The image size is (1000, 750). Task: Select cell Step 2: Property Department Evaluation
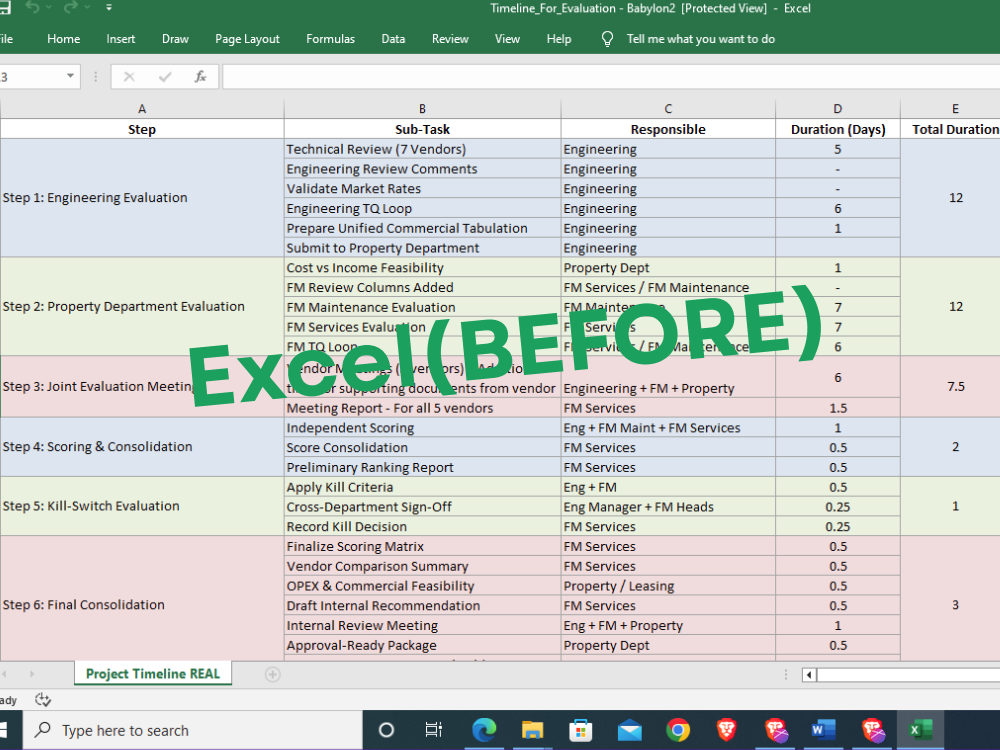(142, 306)
